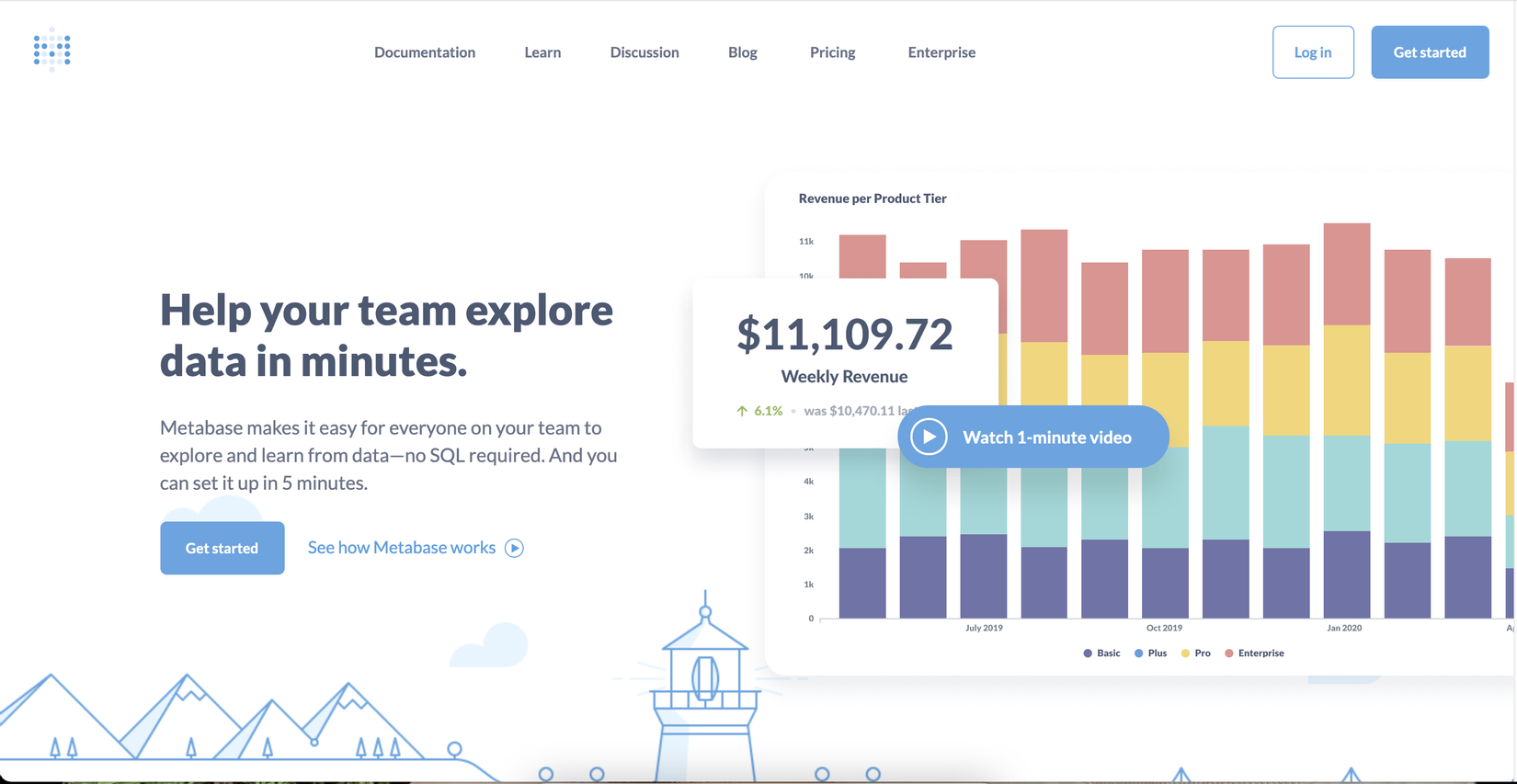Open the Documentation menu item

click(x=425, y=52)
